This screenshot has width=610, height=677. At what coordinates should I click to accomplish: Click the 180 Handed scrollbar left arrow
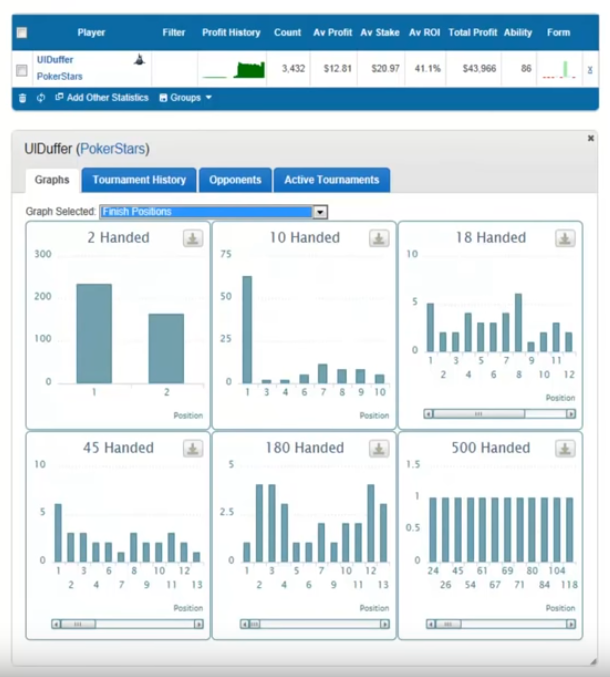(245, 624)
